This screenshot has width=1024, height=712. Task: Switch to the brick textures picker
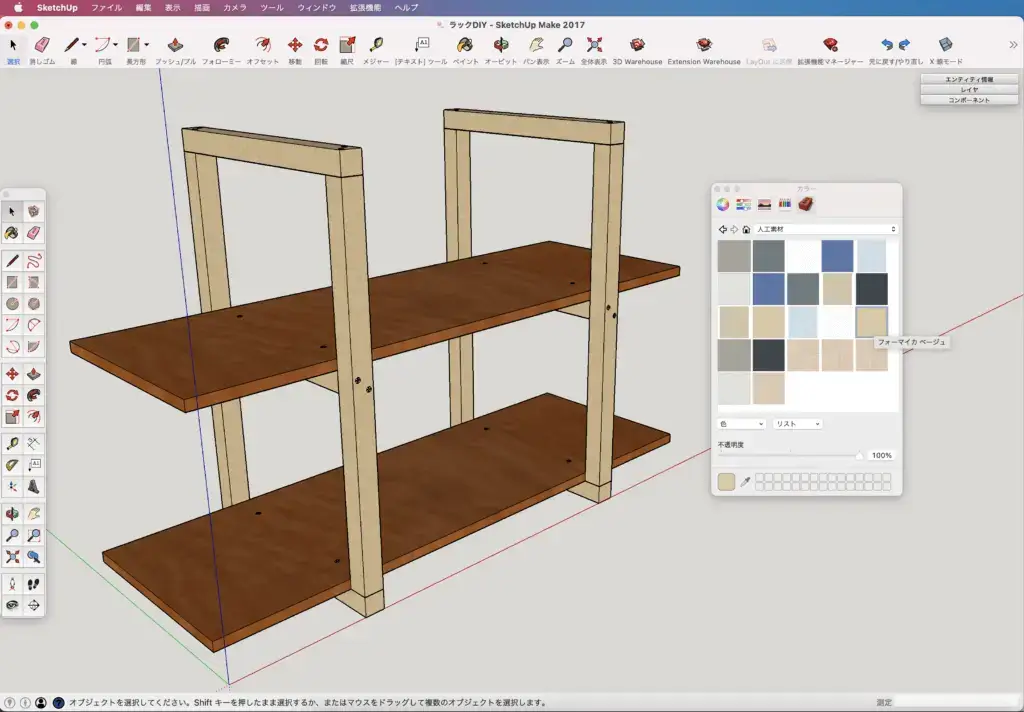806,204
